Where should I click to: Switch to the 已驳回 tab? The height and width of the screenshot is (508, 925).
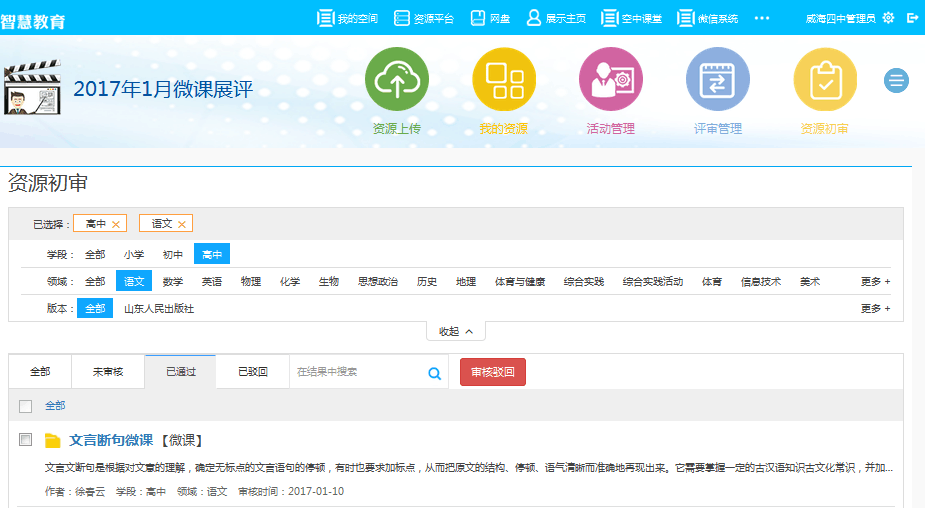252,372
